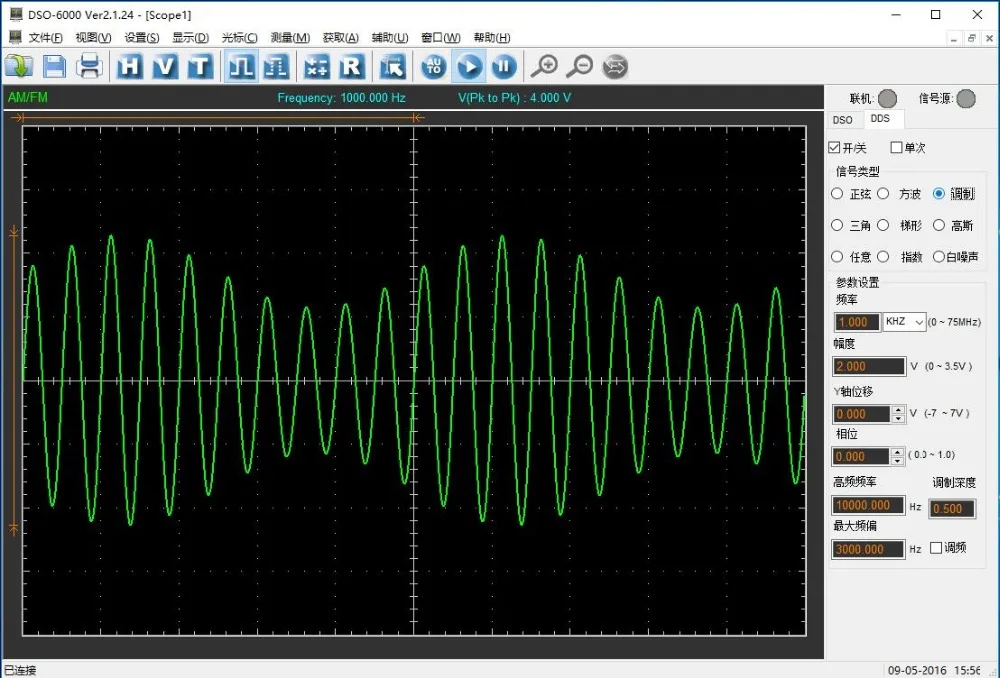Click the Y轴位移 offset field
Image resolution: width=1000 pixels, height=678 pixels.
860,414
